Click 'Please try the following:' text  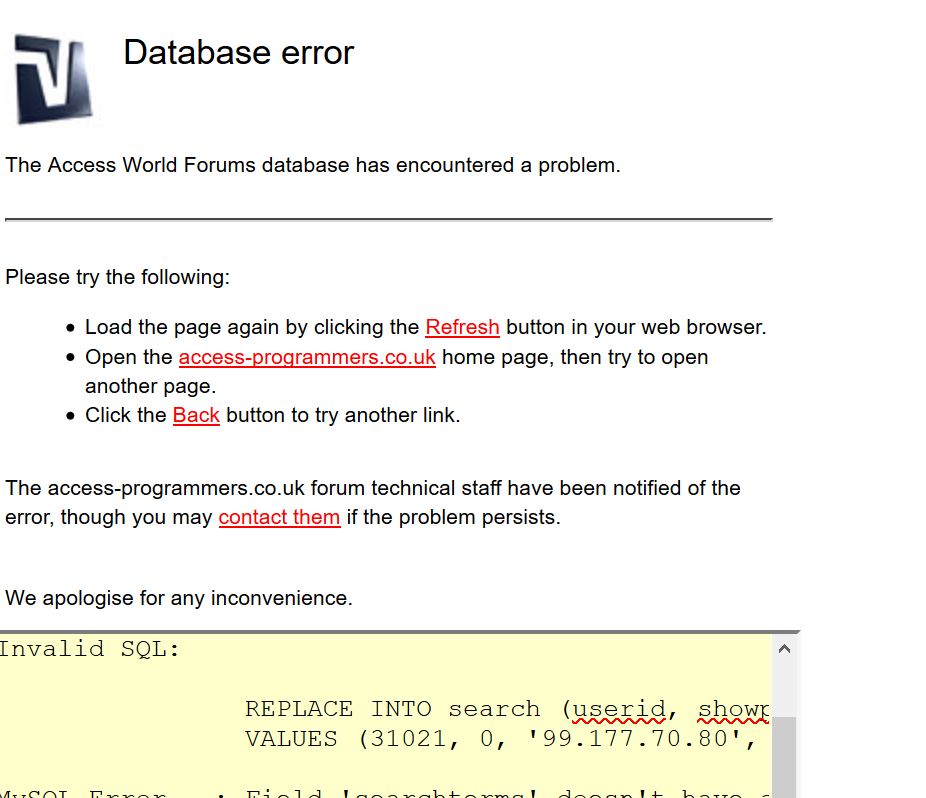[x=118, y=277]
